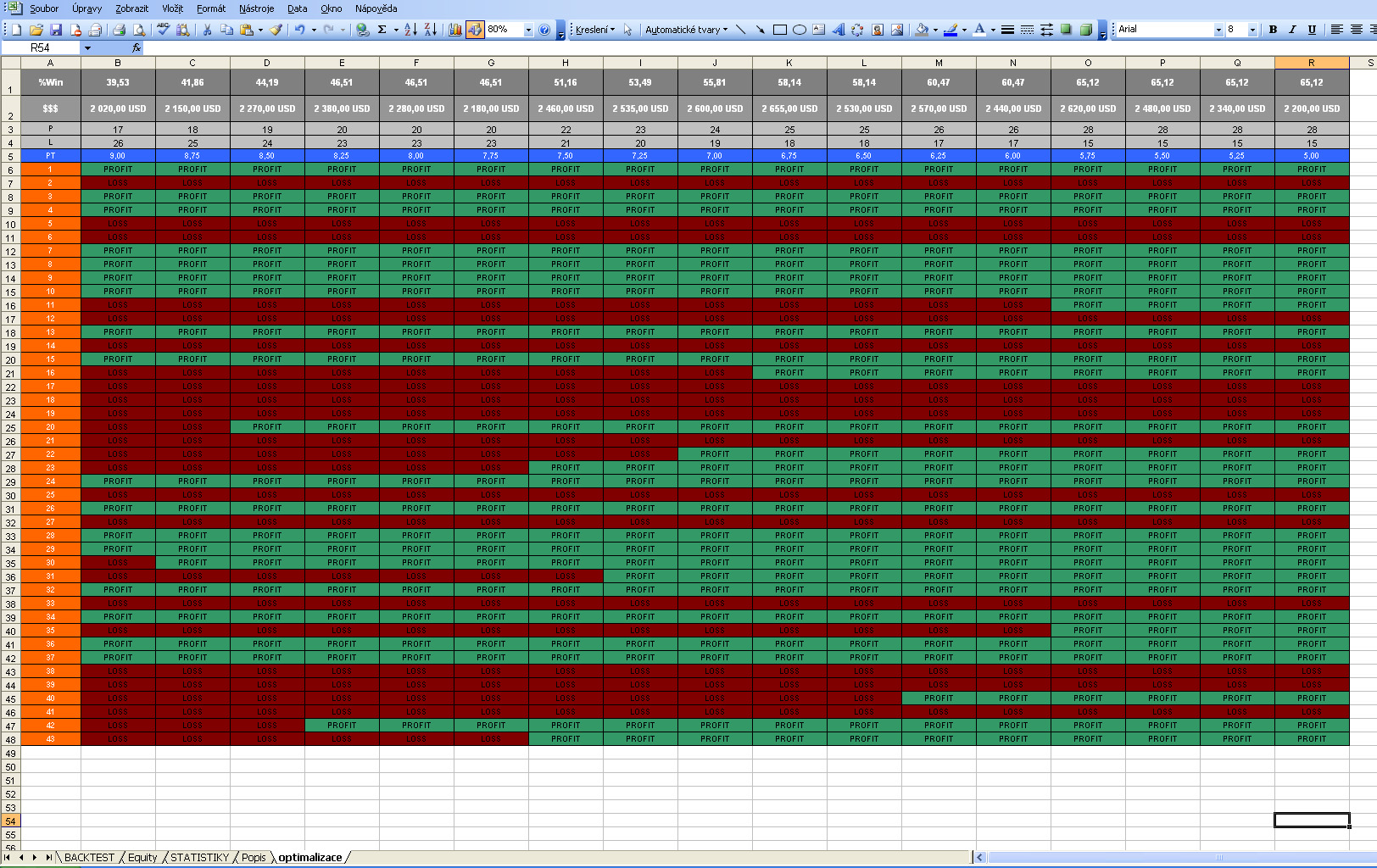Sort ascending with the A-Z icon

click(410, 30)
